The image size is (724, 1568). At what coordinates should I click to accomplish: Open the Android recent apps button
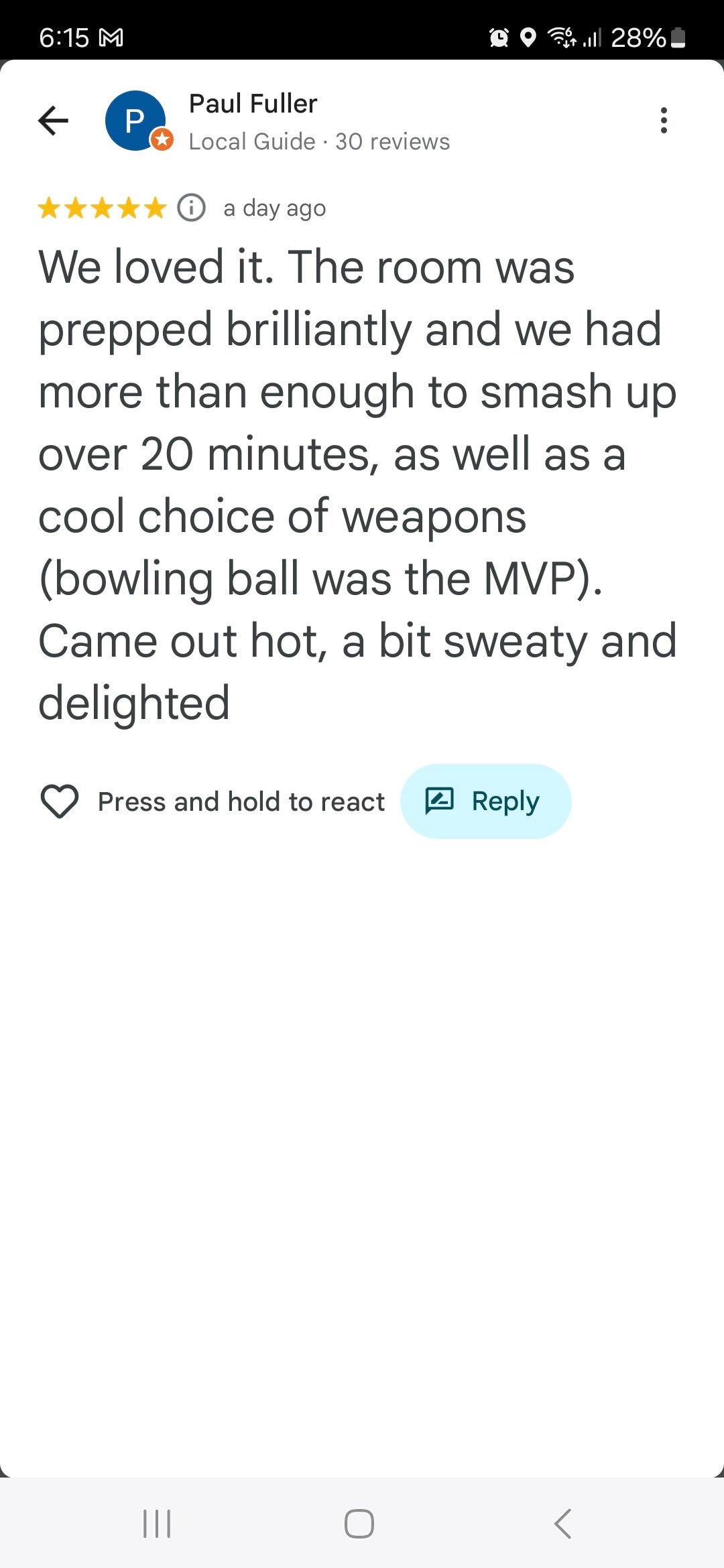pyautogui.click(x=157, y=1523)
